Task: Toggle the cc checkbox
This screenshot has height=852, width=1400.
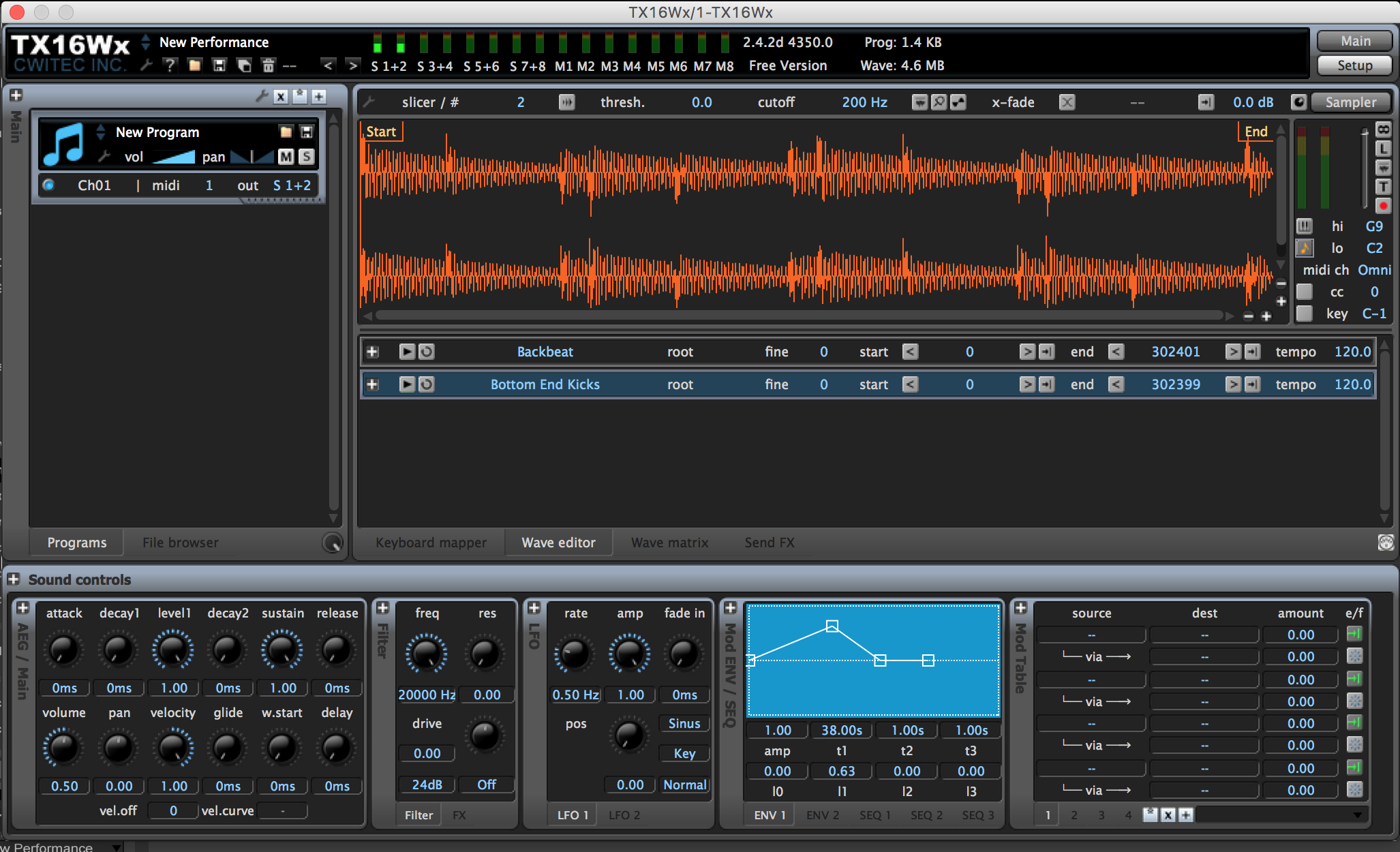Action: click(x=1304, y=292)
